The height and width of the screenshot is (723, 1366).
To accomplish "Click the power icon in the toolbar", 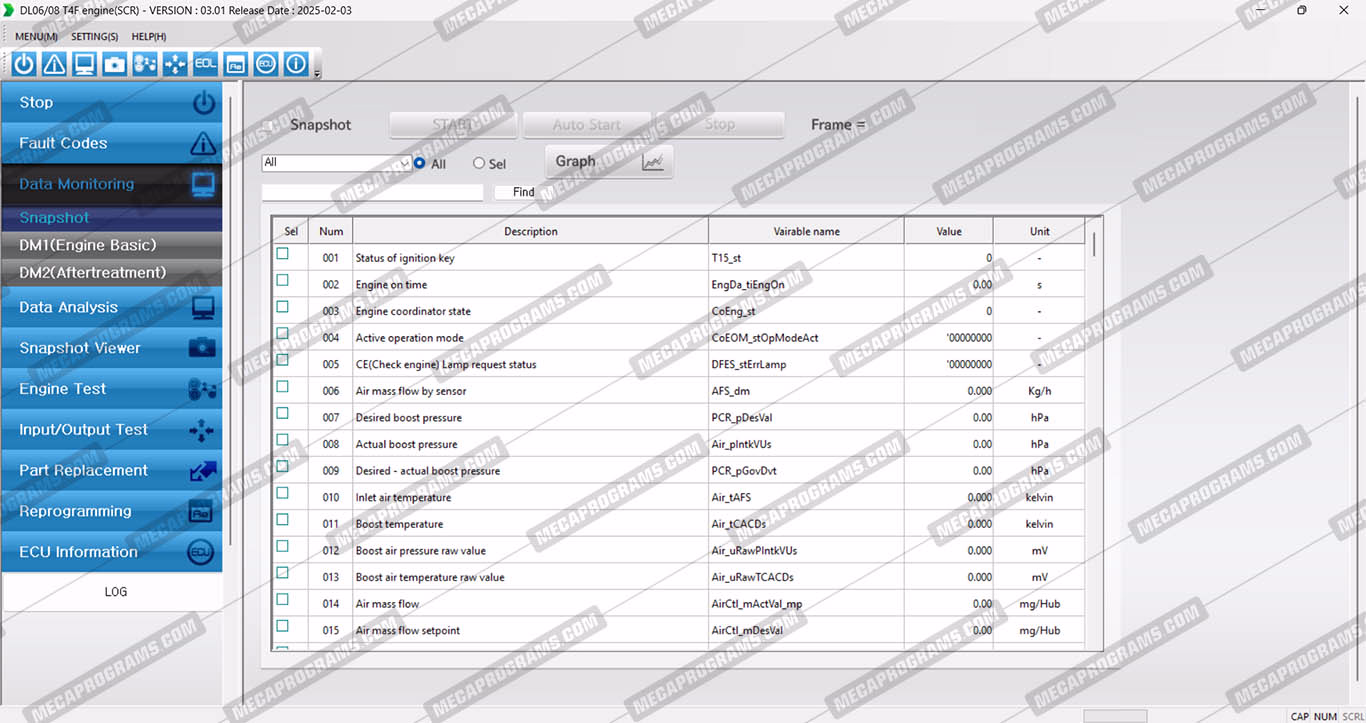I will (x=24, y=64).
